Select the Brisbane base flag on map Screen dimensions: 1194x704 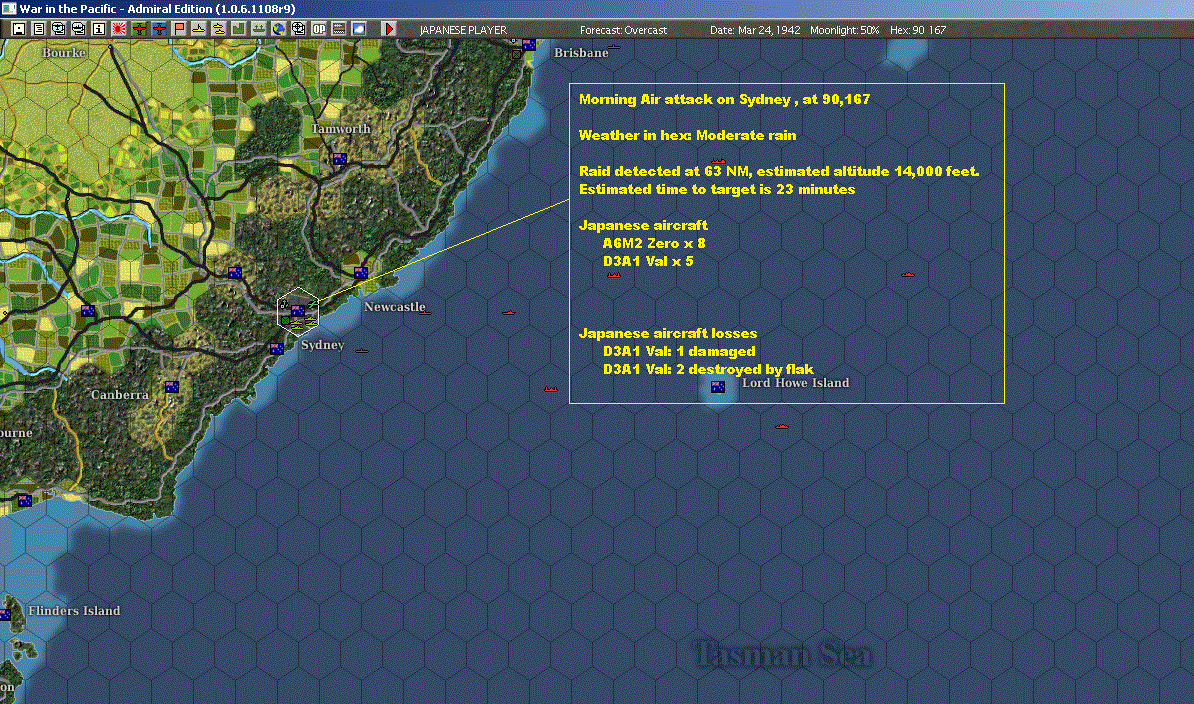click(528, 45)
